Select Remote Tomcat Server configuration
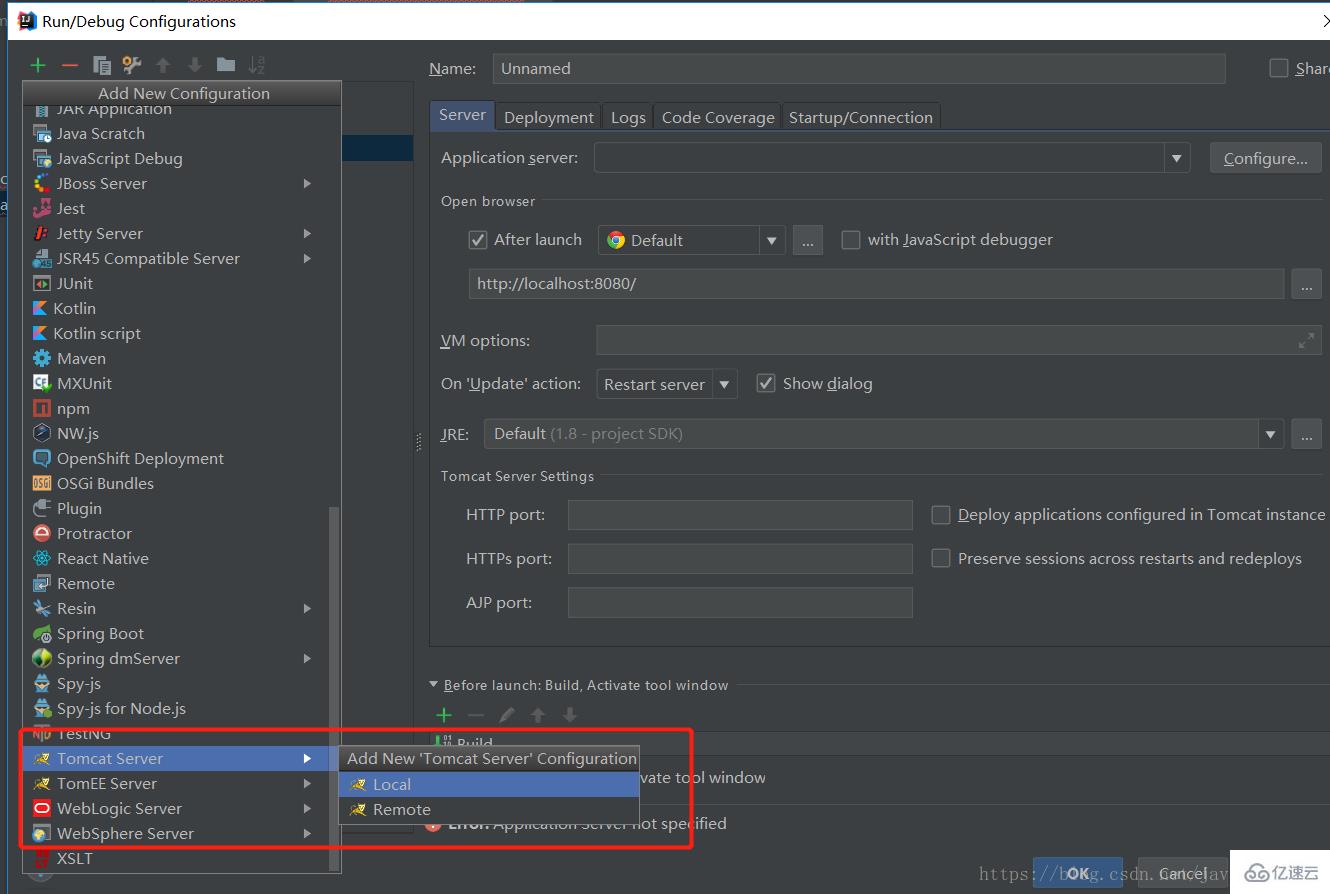 point(489,809)
